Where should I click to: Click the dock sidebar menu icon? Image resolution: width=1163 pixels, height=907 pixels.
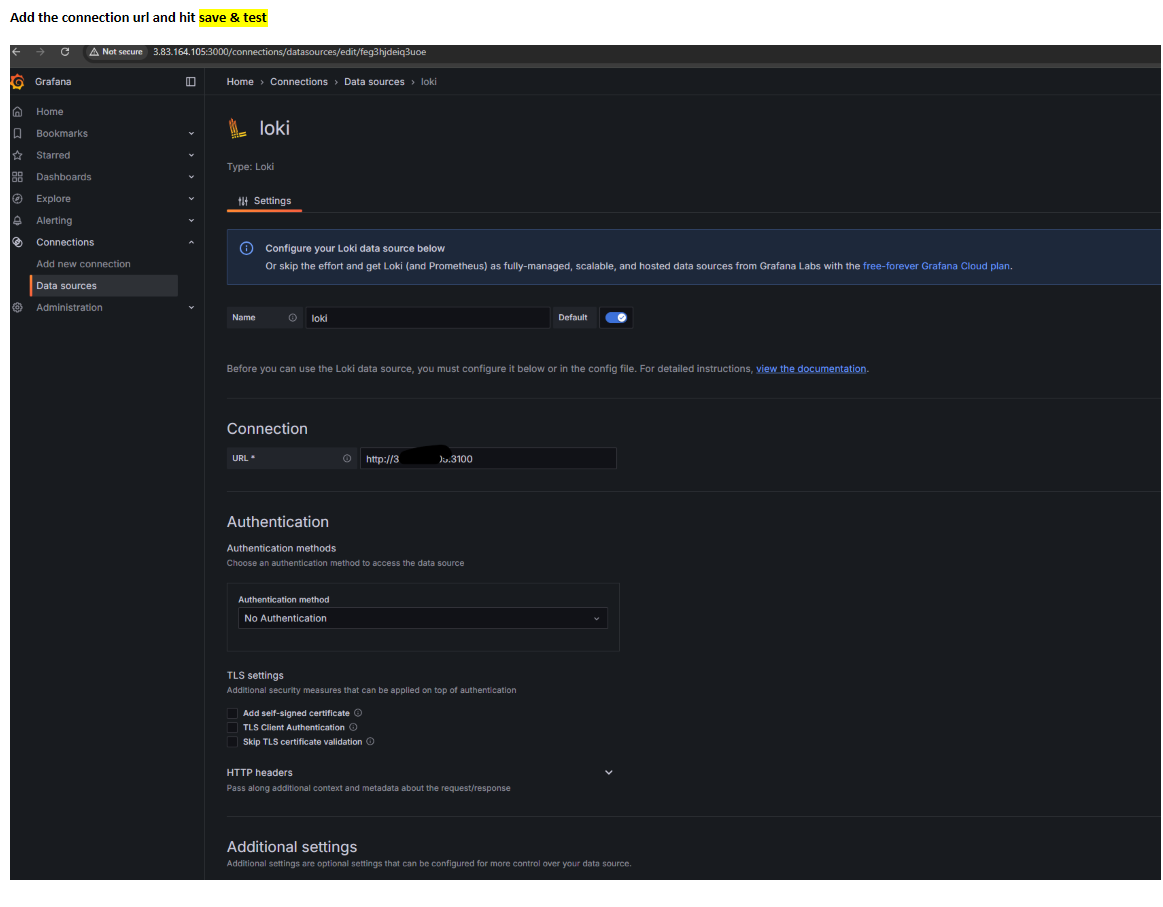[191, 82]
